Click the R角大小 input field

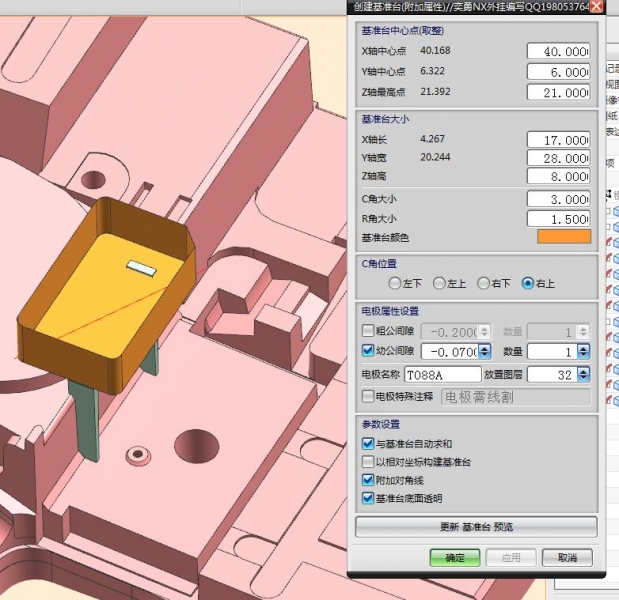coord(559,219)
